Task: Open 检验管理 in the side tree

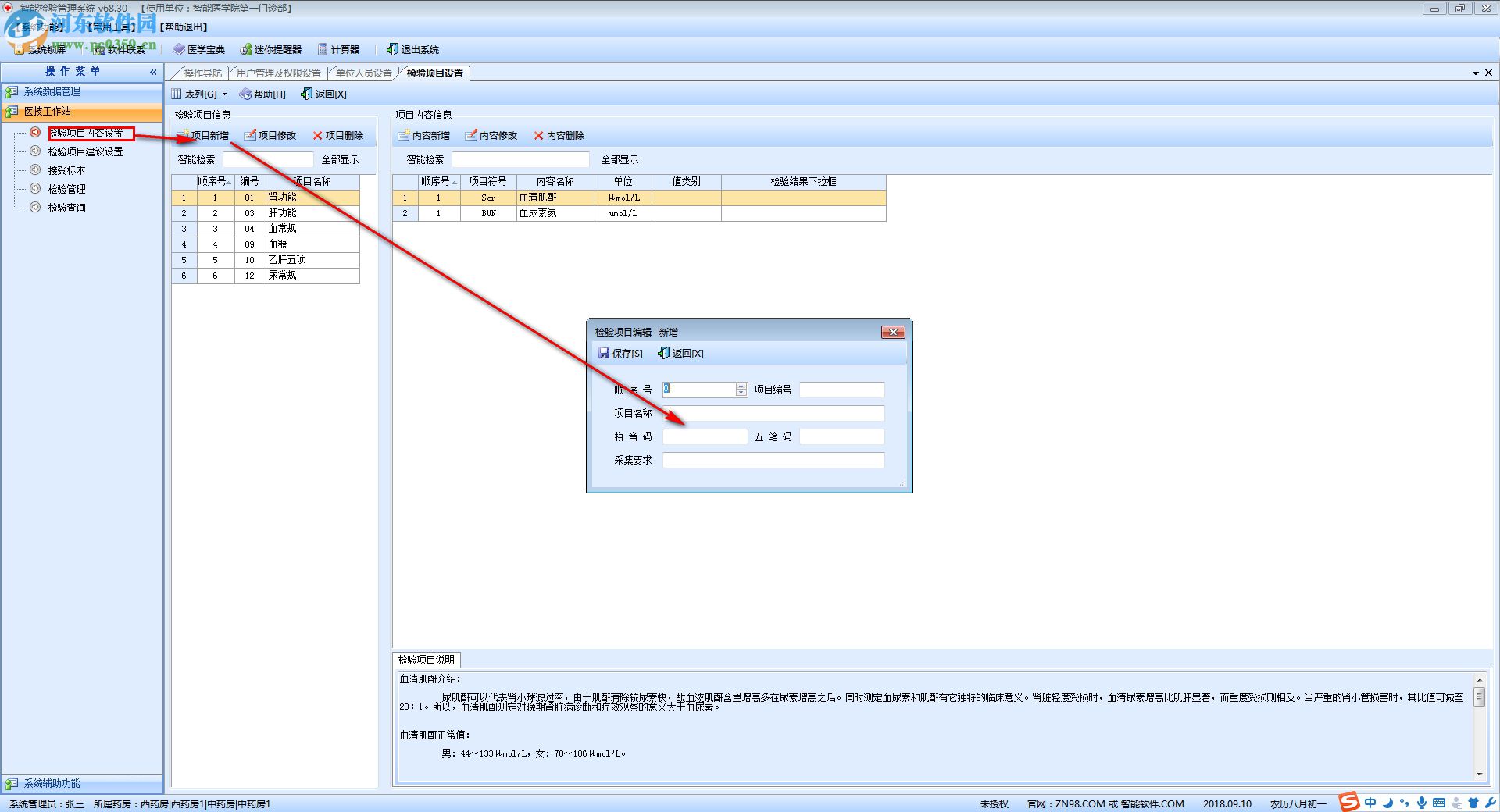Action: pos(66,189)
